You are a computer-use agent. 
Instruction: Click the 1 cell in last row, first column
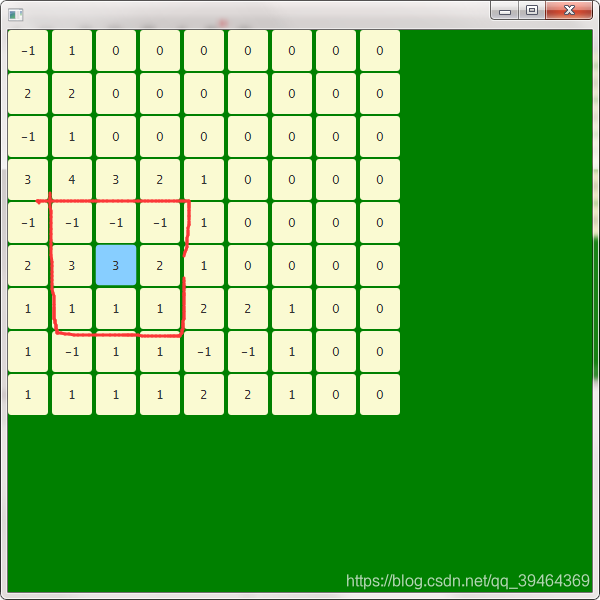click(28, 394)
